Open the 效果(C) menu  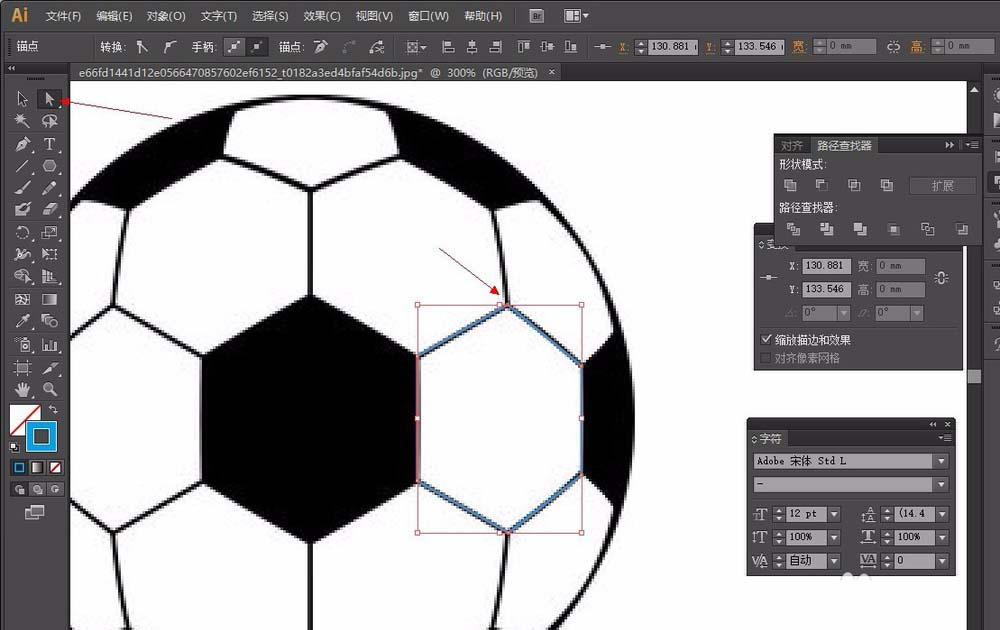pyautogui.click(x=321, y=16)
